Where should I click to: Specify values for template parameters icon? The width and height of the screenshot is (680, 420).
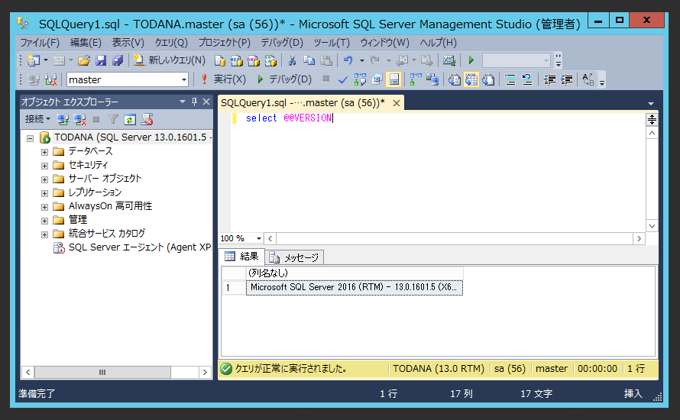coord(588,80)
